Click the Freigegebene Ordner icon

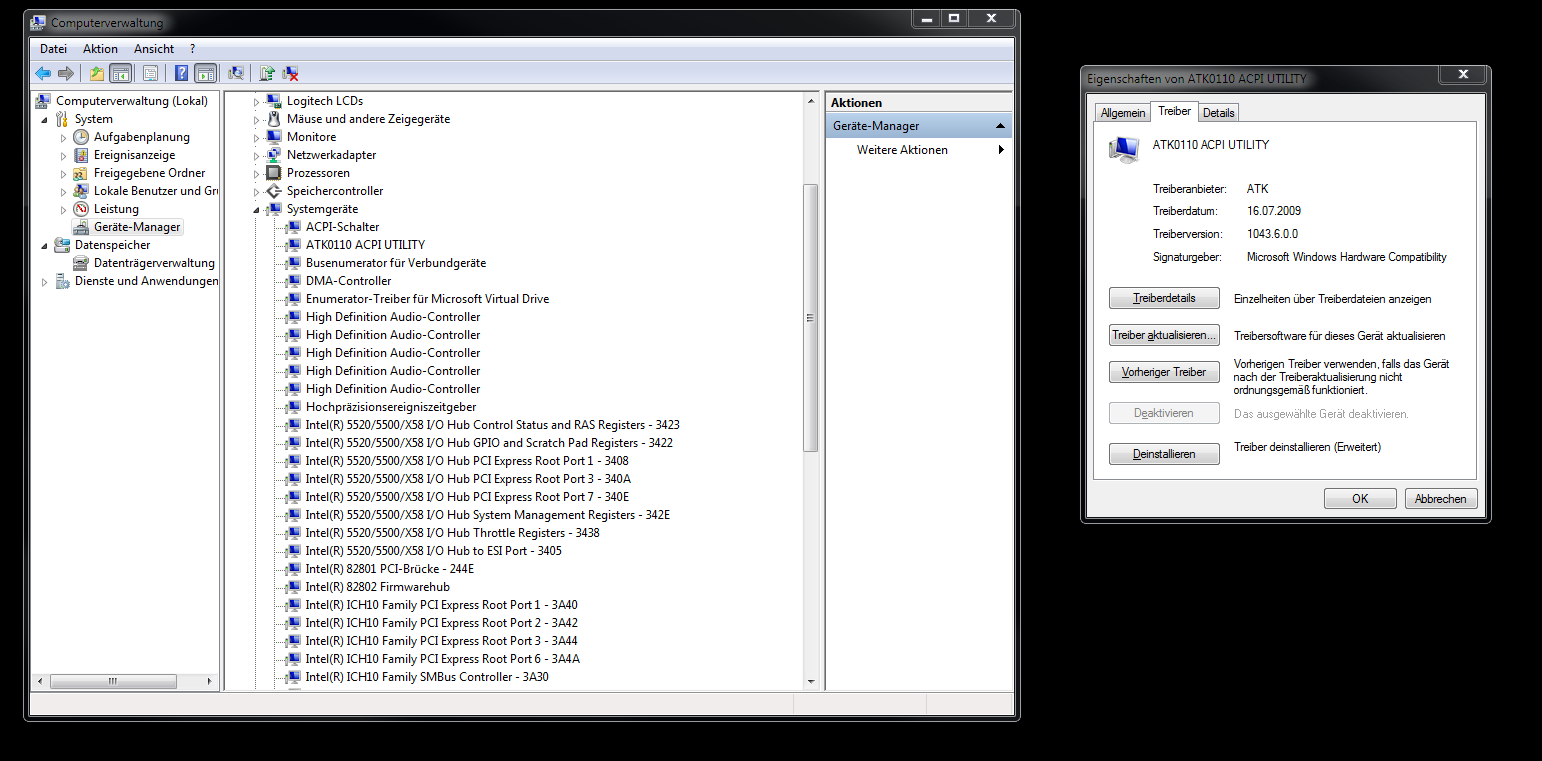tap(81, 173)
